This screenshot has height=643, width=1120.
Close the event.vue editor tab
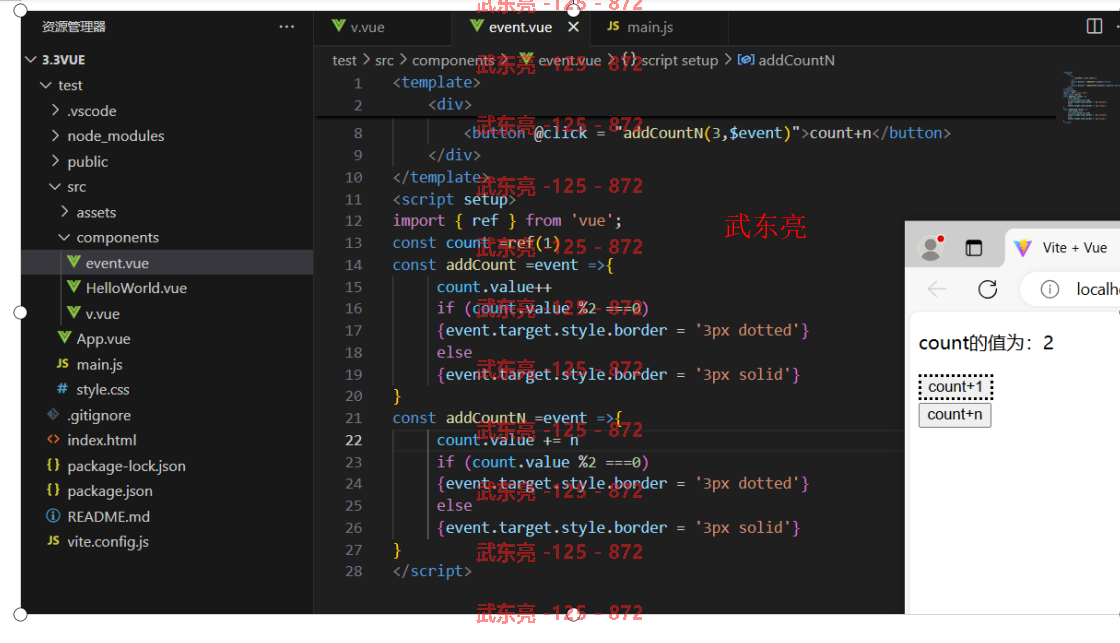[x=573, y=26]
